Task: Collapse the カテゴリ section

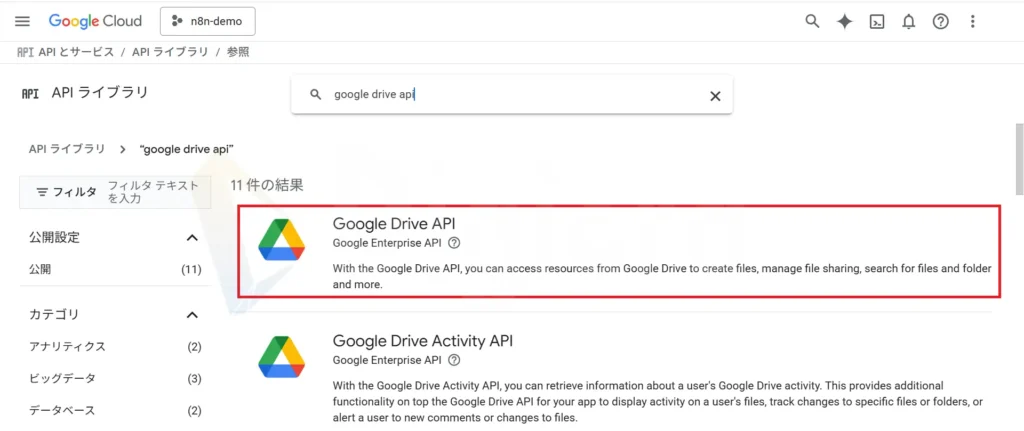Action: 192,315
